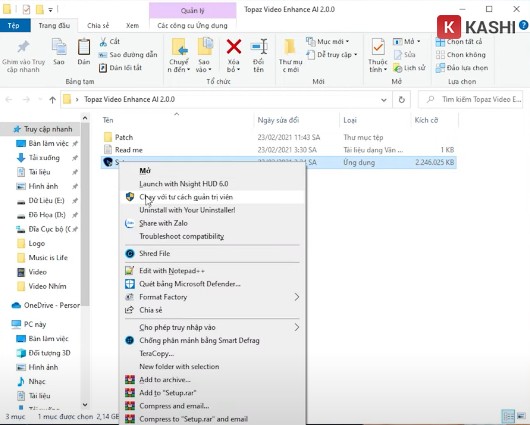Viewport: 530px width, 425px height.
Task: Expand the address bar history dropdown
Action: [x=384, y=100]
